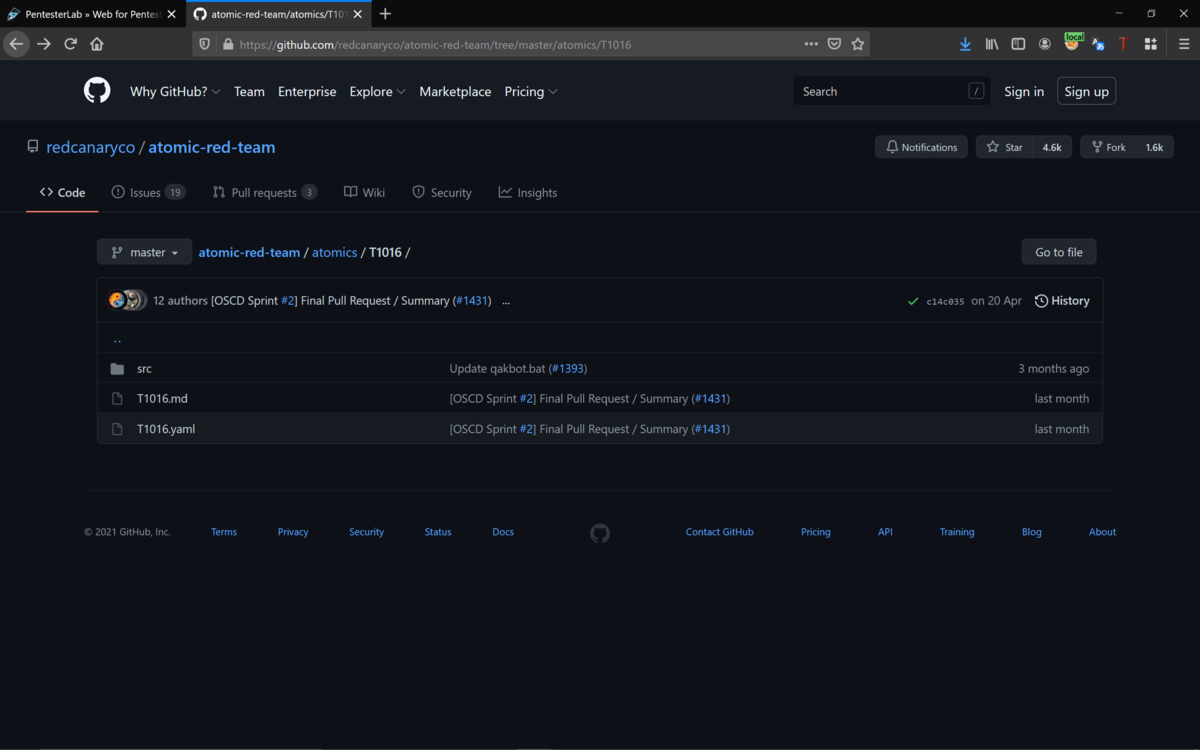
Task: Star the repository
Action: click(x=1004, y=147)
